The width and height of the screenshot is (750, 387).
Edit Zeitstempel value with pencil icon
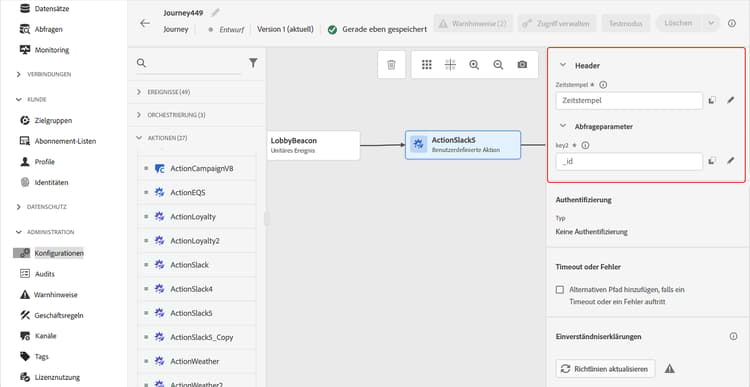730,100
